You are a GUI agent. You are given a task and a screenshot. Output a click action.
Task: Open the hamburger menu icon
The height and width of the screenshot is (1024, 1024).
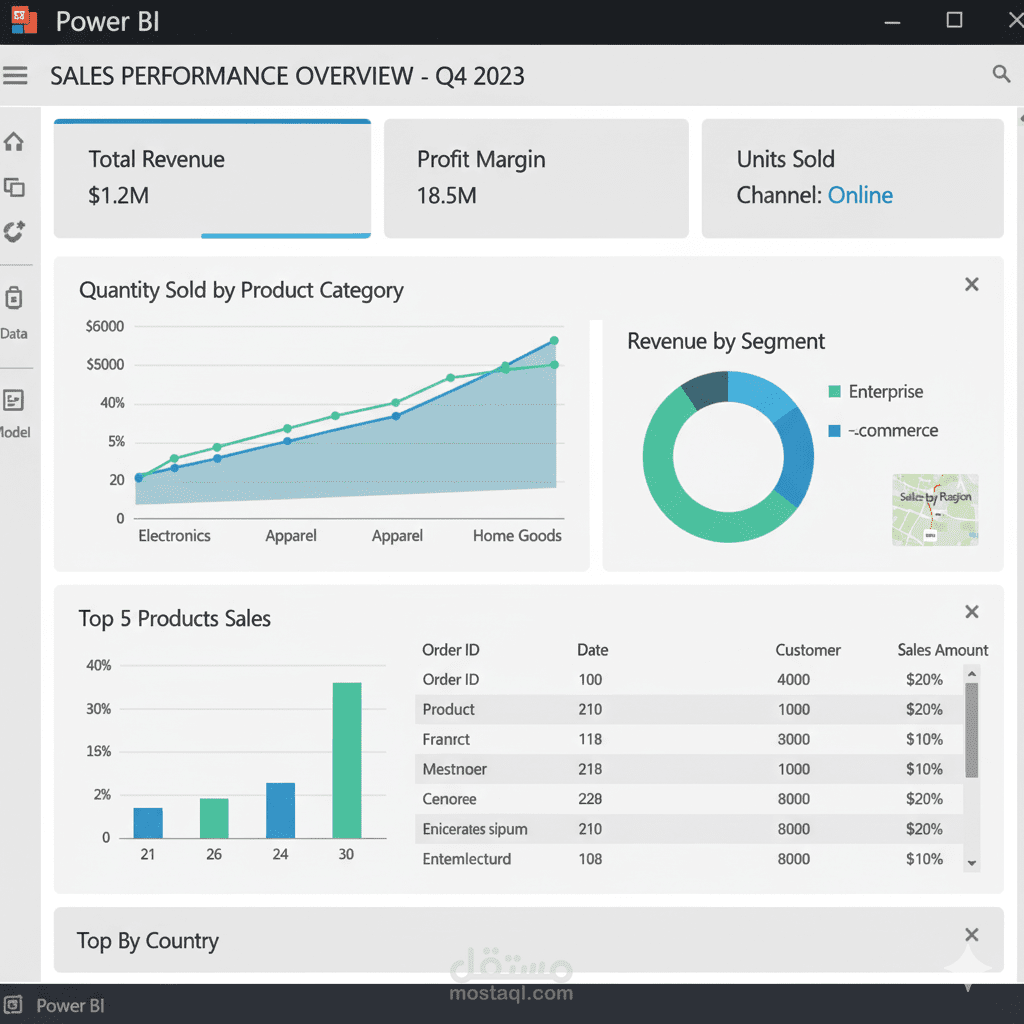click(15, 76)
